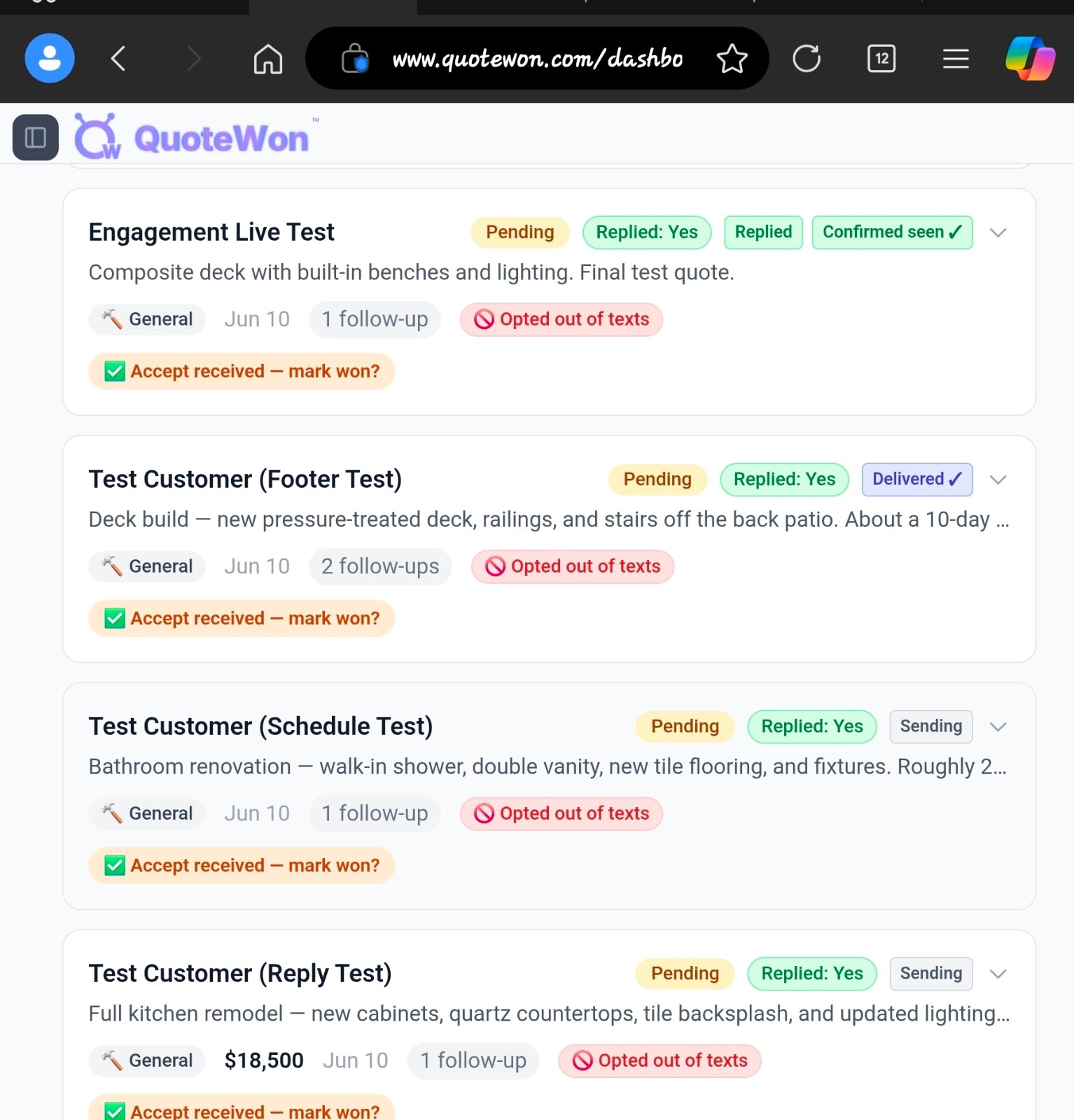Image resolution: width=1074 pixels, height=1120 pixels.
Task: Bookmark the page with the star icon
Action: 732,58
